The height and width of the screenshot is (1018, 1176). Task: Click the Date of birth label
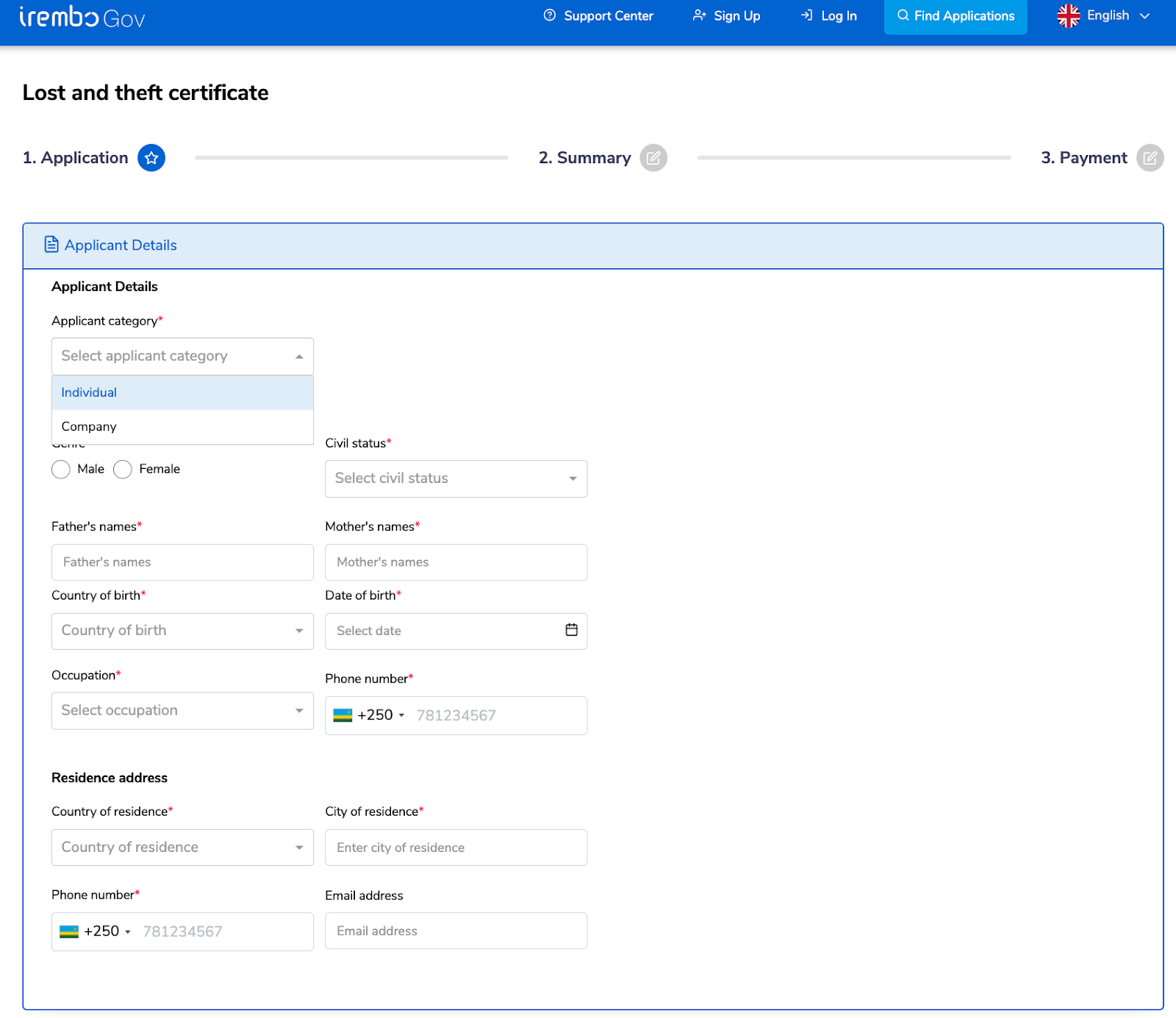(363, 595)
